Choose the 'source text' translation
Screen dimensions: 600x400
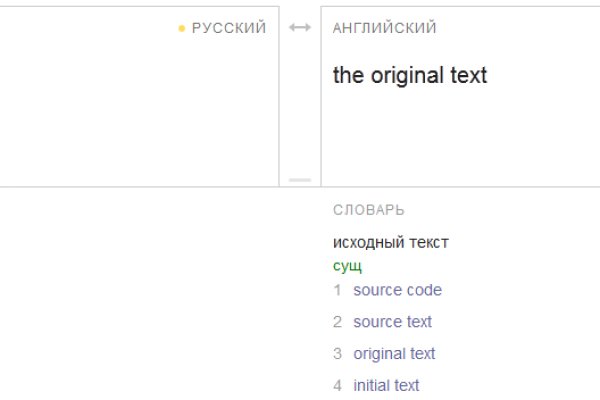click(393, 322)
